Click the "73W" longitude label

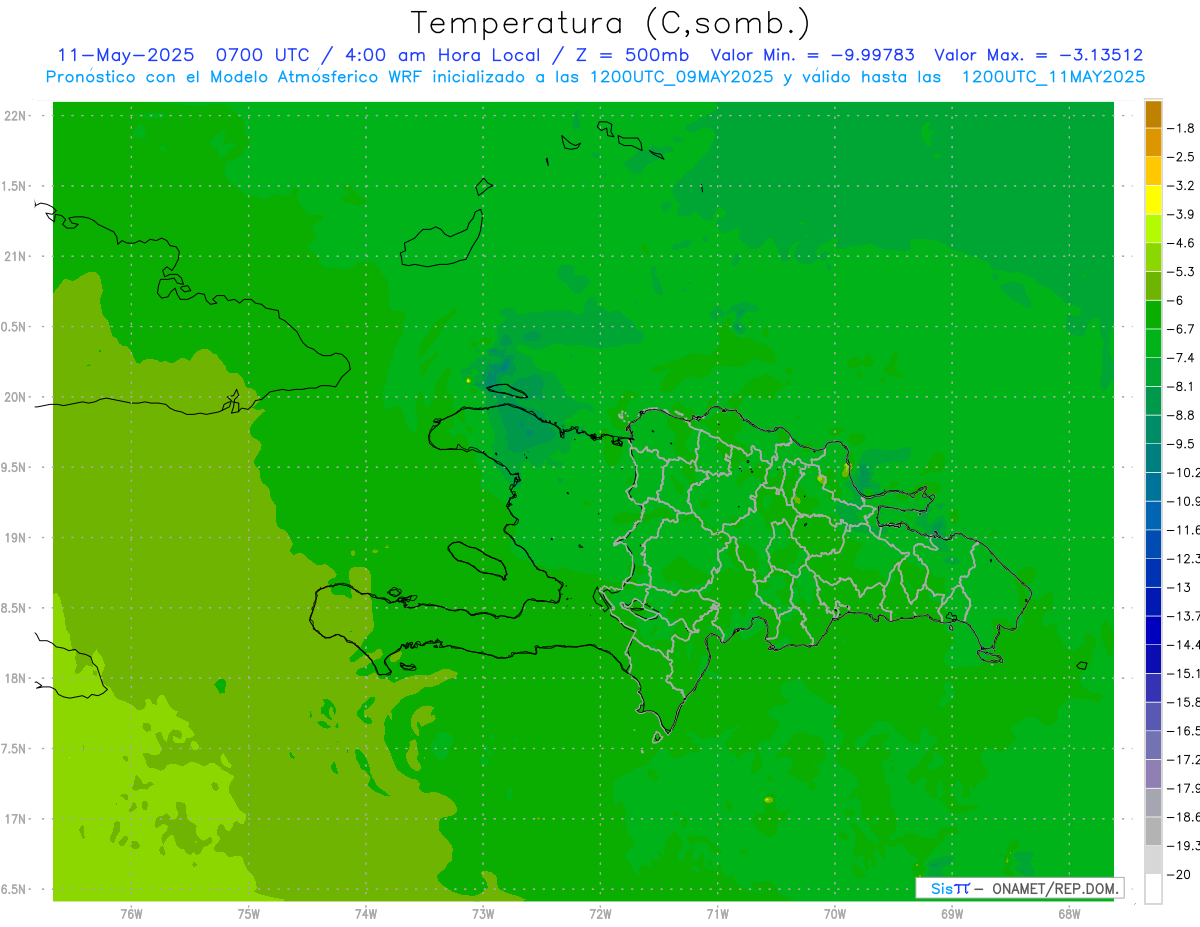coord(483,913)
